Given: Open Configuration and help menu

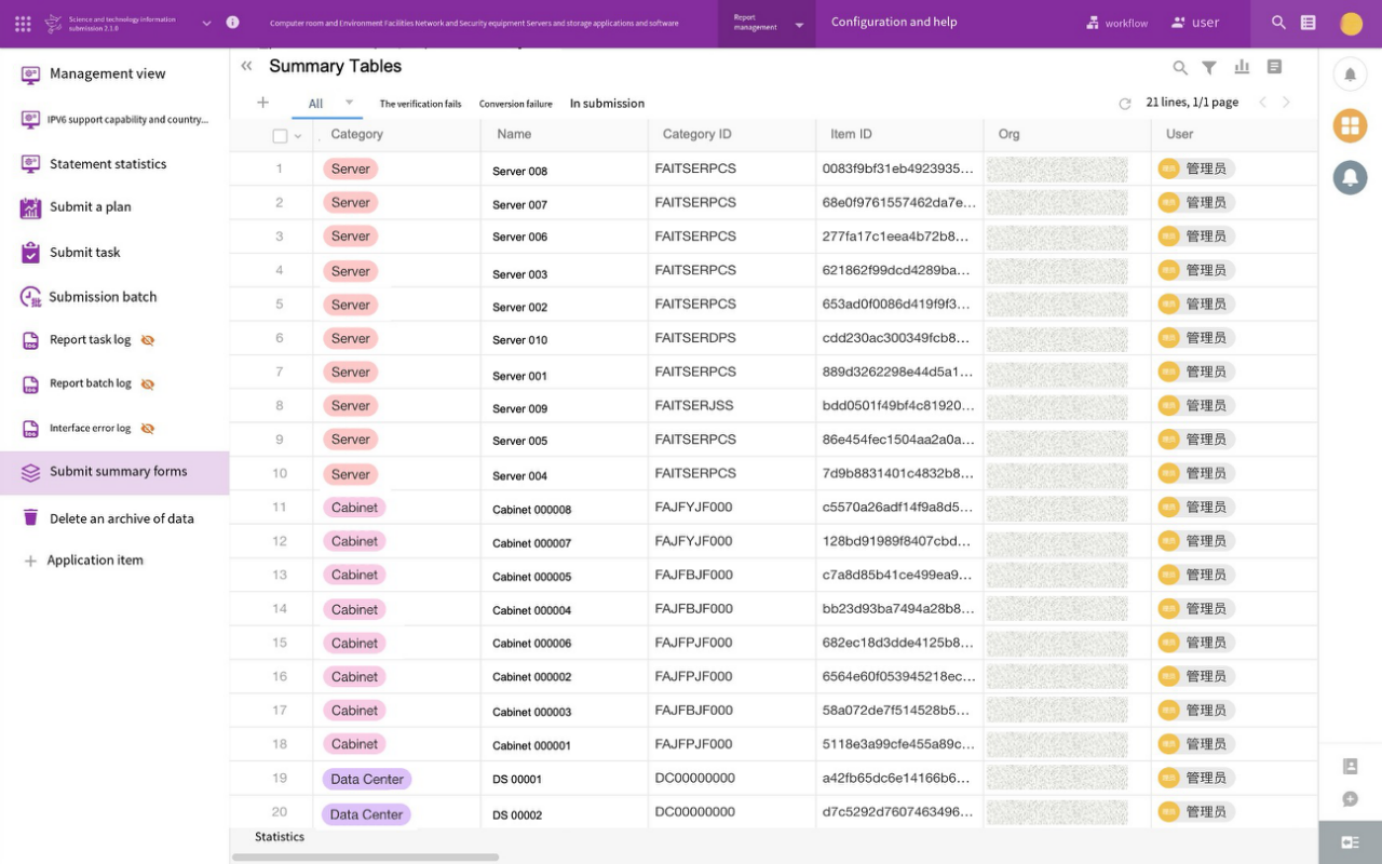Looking at the screenshot, I should click(x=894, y=22).
